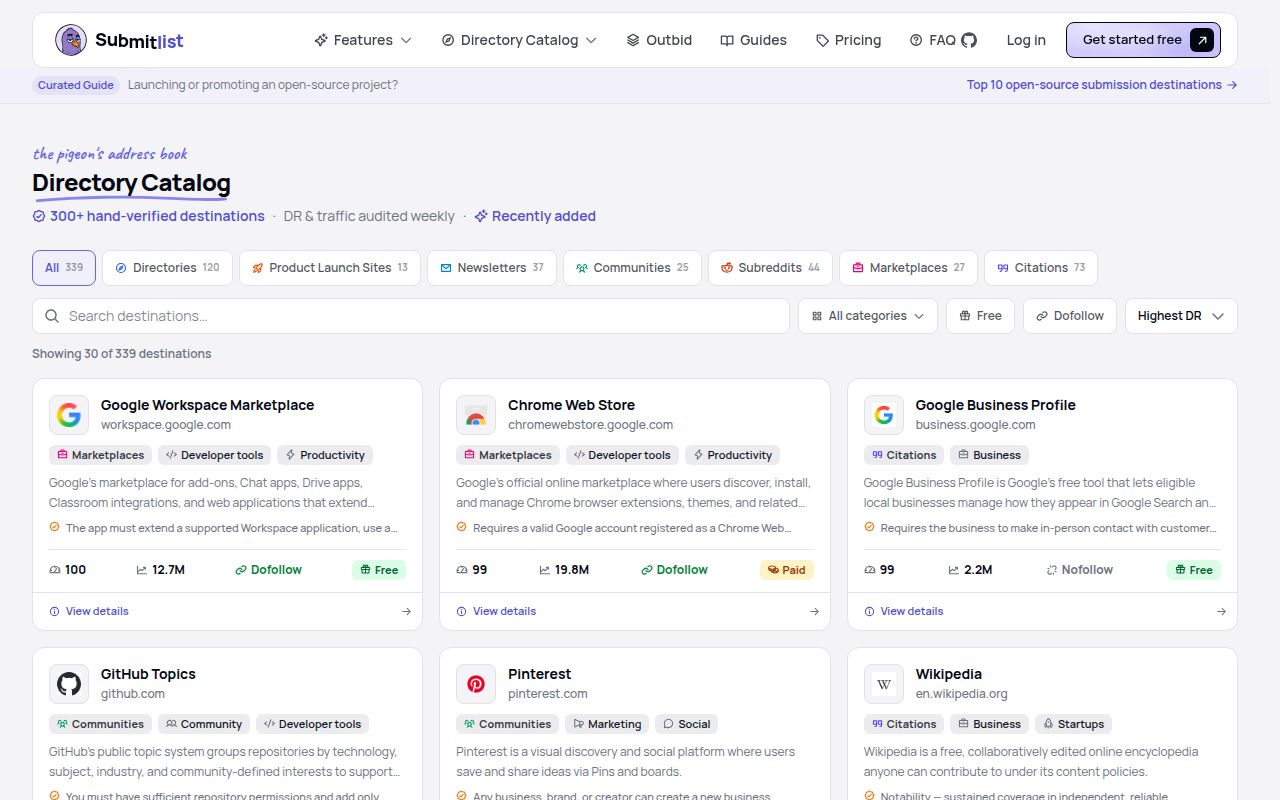
Task: Select the Directories tab
Action: pos(167,268)
